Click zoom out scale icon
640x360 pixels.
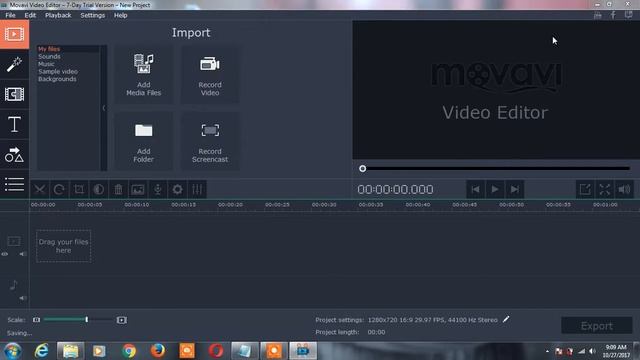36,320
